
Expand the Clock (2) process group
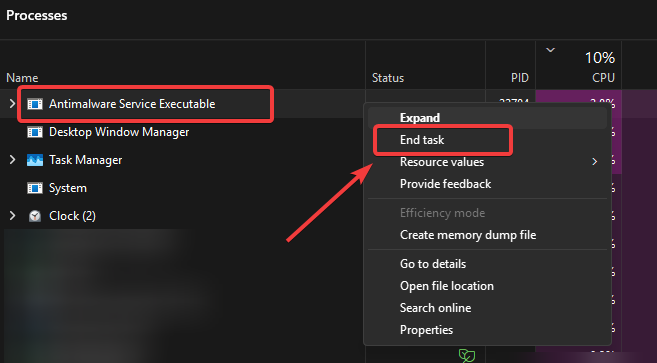coord(12,216)
